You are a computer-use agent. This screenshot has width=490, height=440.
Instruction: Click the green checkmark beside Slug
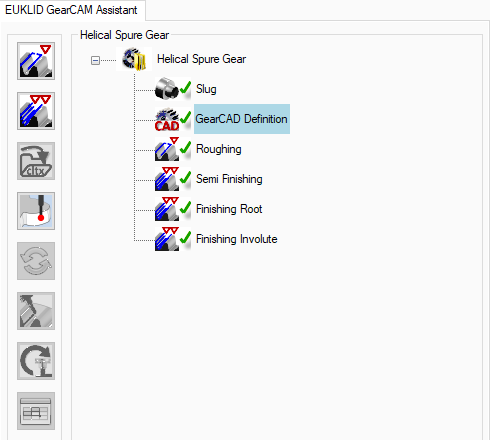(x=185, y=88)
